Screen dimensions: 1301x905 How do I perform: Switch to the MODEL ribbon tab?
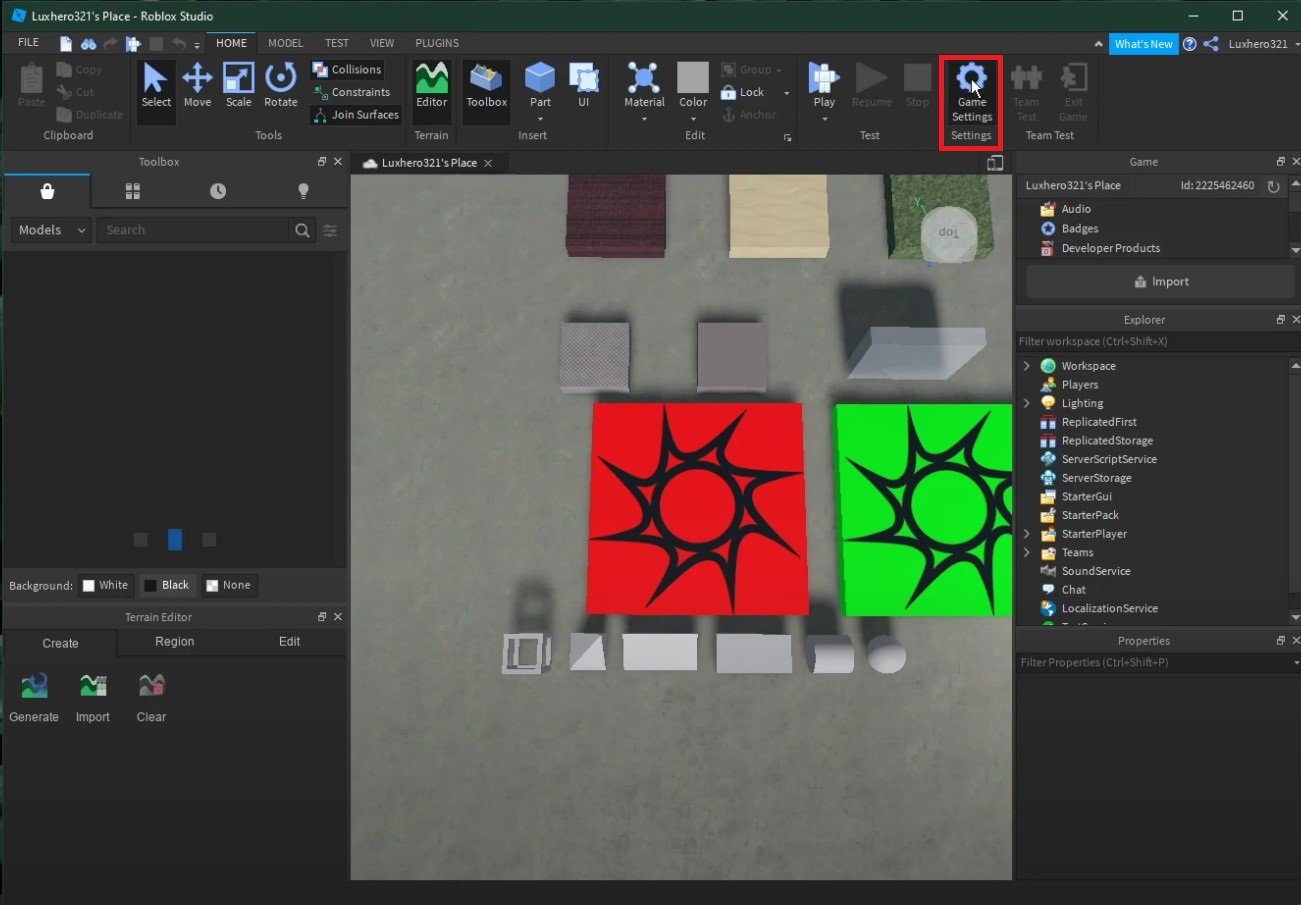click(x=286, y=43)
